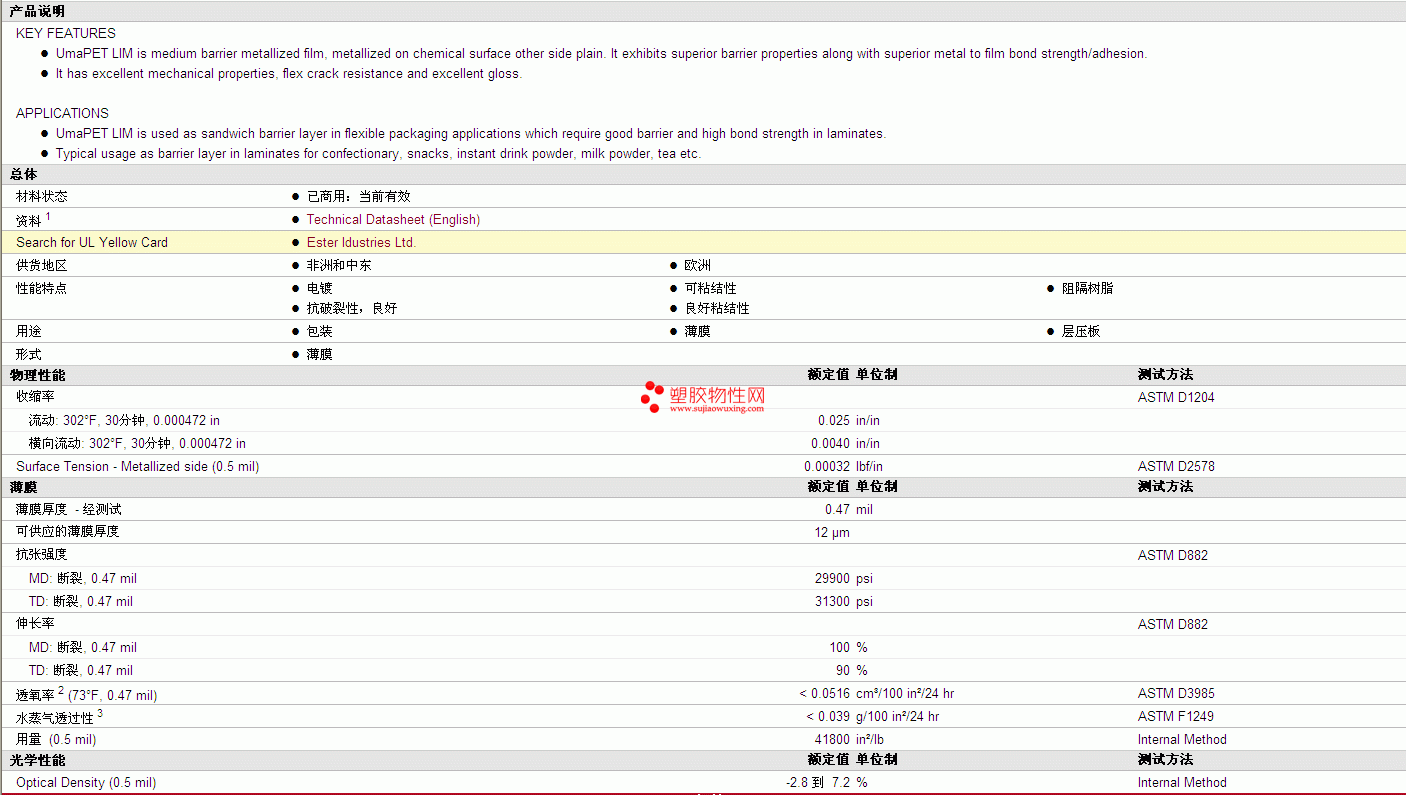Select the feature 阻隔树脂
The width and height of the screenshot is (1406, 795).
[1087, 289]
